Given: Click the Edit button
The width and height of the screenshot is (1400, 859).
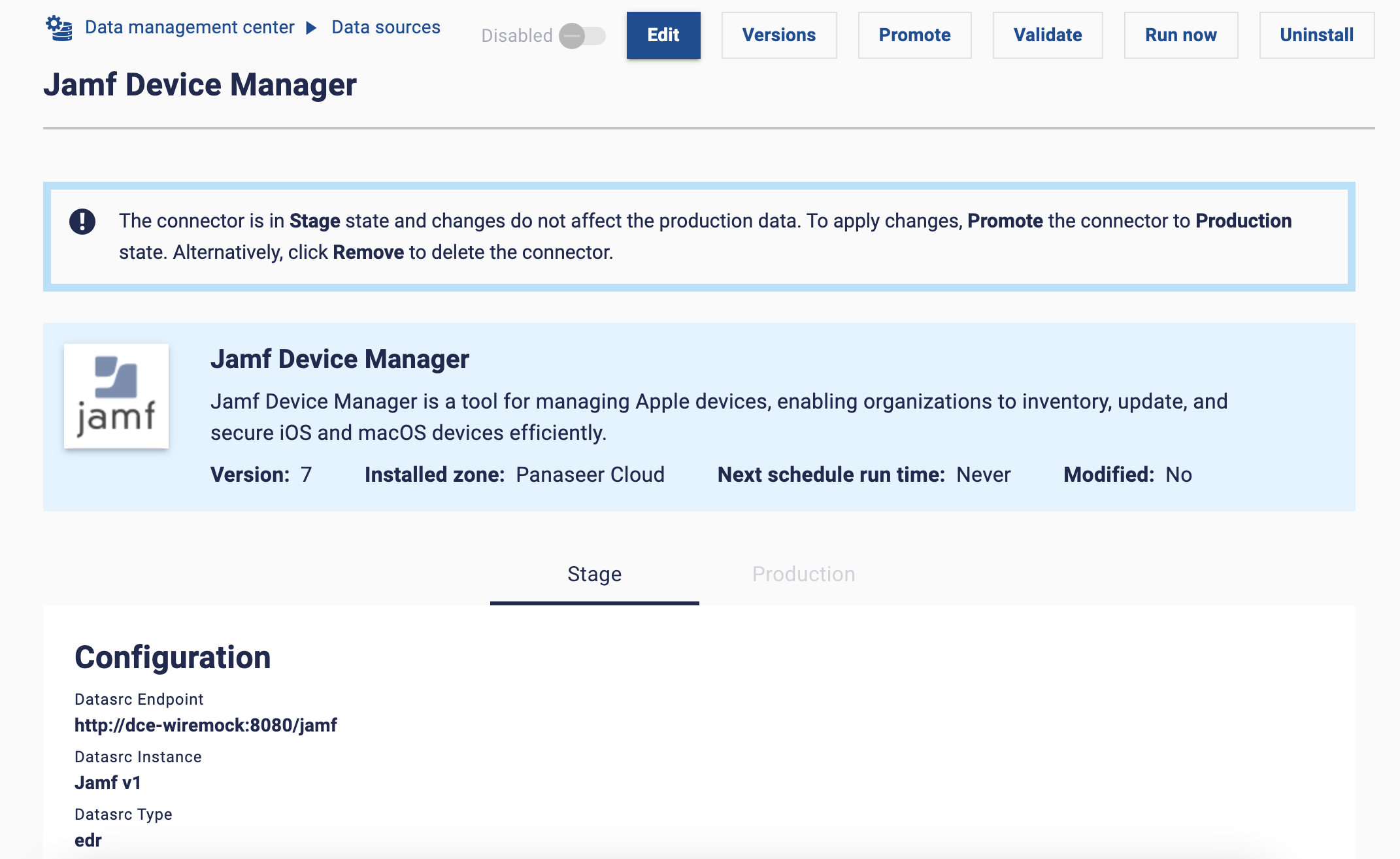Looking at the screenshot, I should point(663,35).
